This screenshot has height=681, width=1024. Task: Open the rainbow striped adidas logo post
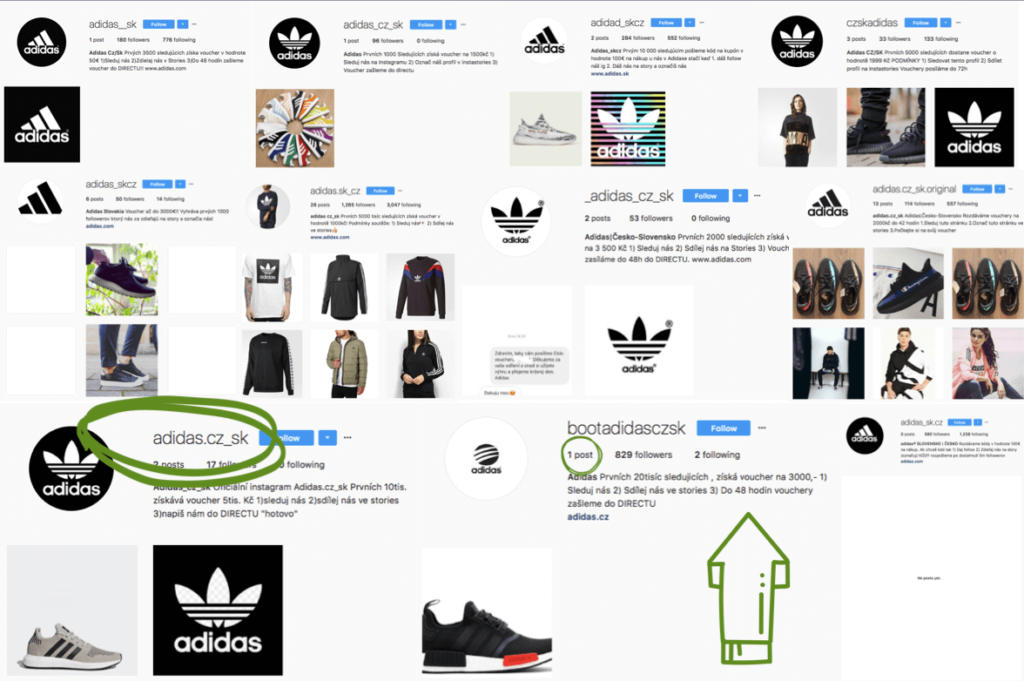coord(628,128)
